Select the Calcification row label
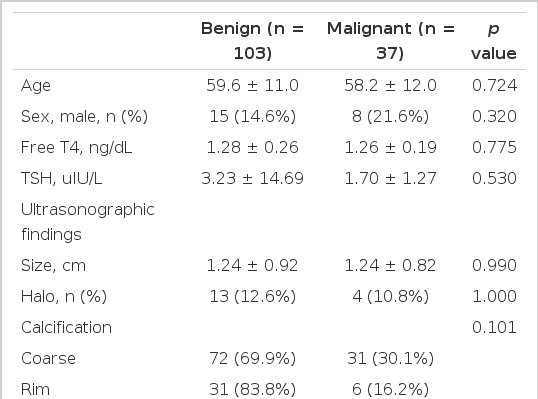Viewport: 538px width, 399px height. click(x=66, y=327)
